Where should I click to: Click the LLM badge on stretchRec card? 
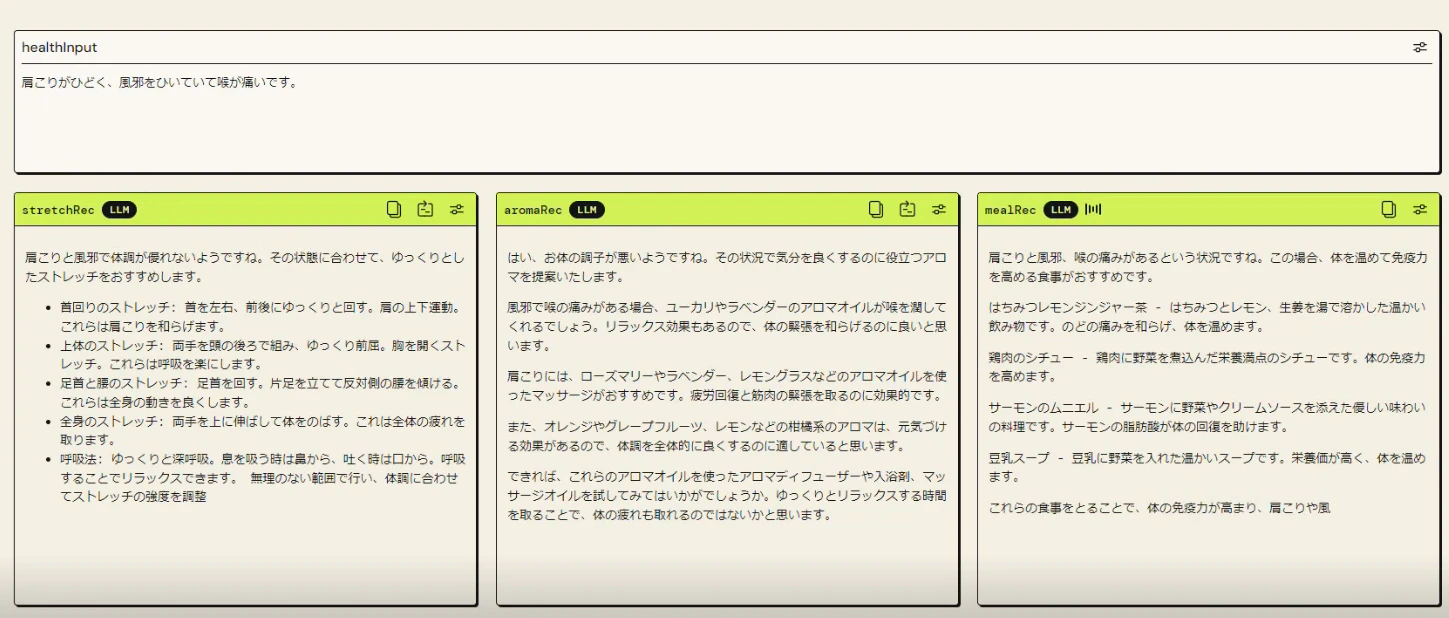click(x=119, y=210)
